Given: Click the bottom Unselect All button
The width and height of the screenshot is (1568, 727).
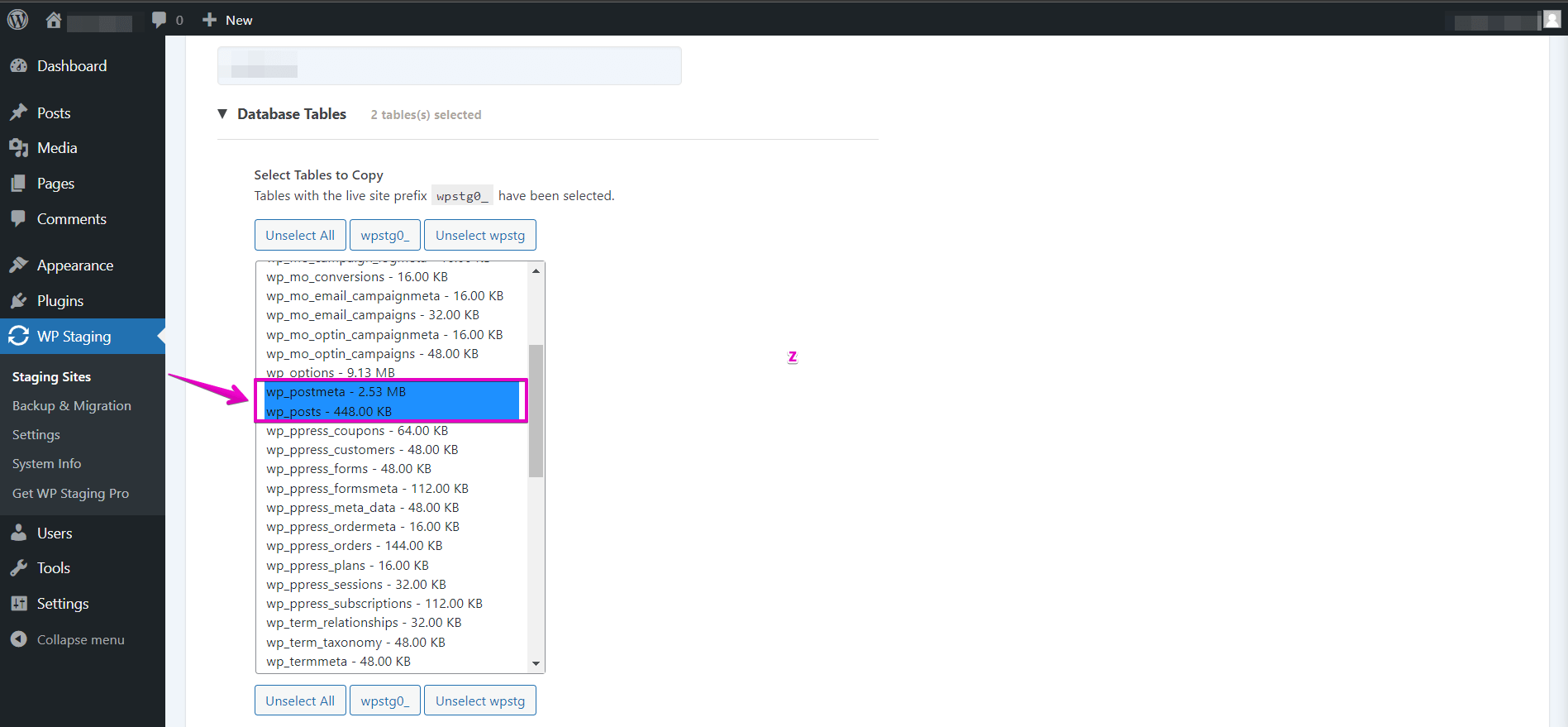Looking at the screenshot, I should coord(300,701).
